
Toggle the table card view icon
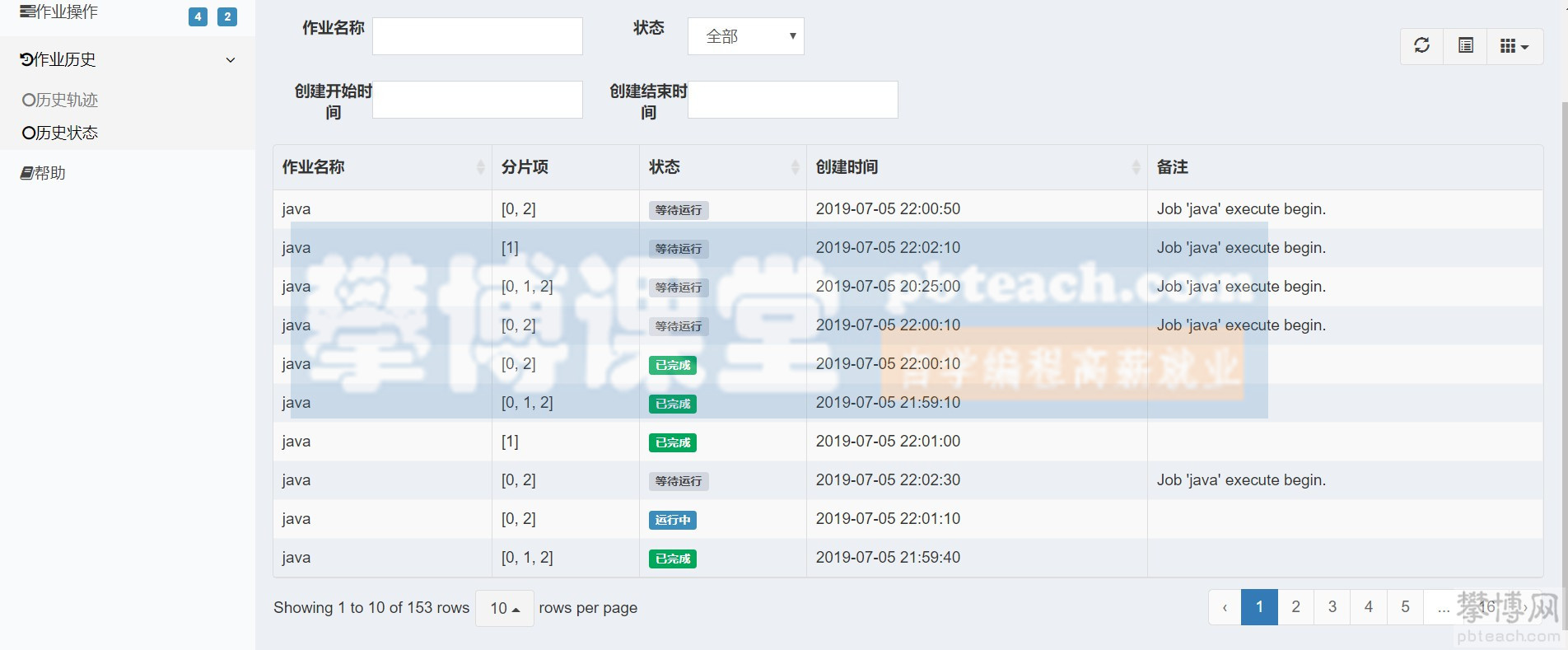point(1465,45)
